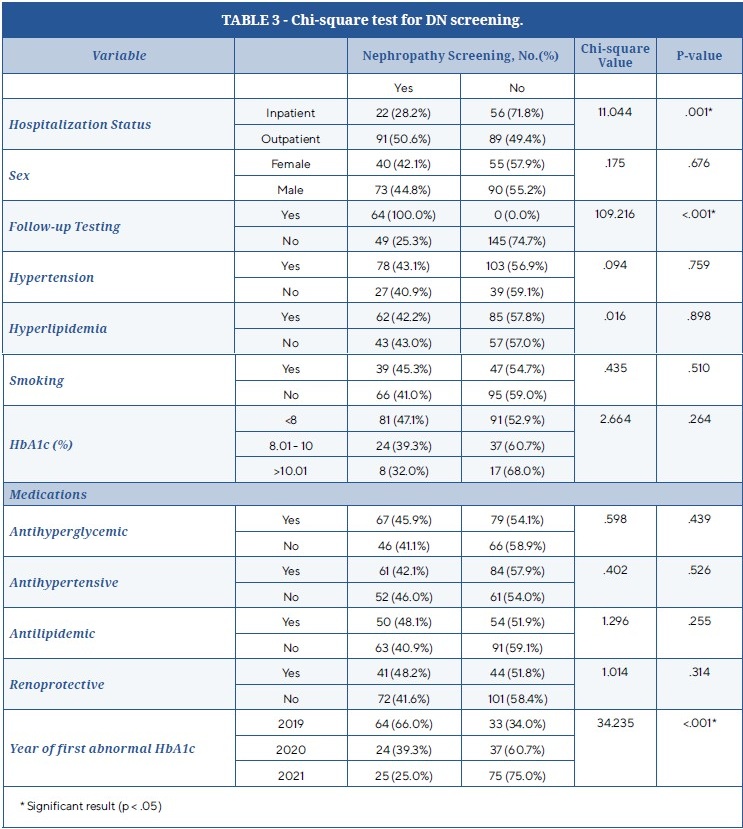
Task: Click the 109.216 chi-square value
Action: 614,214
